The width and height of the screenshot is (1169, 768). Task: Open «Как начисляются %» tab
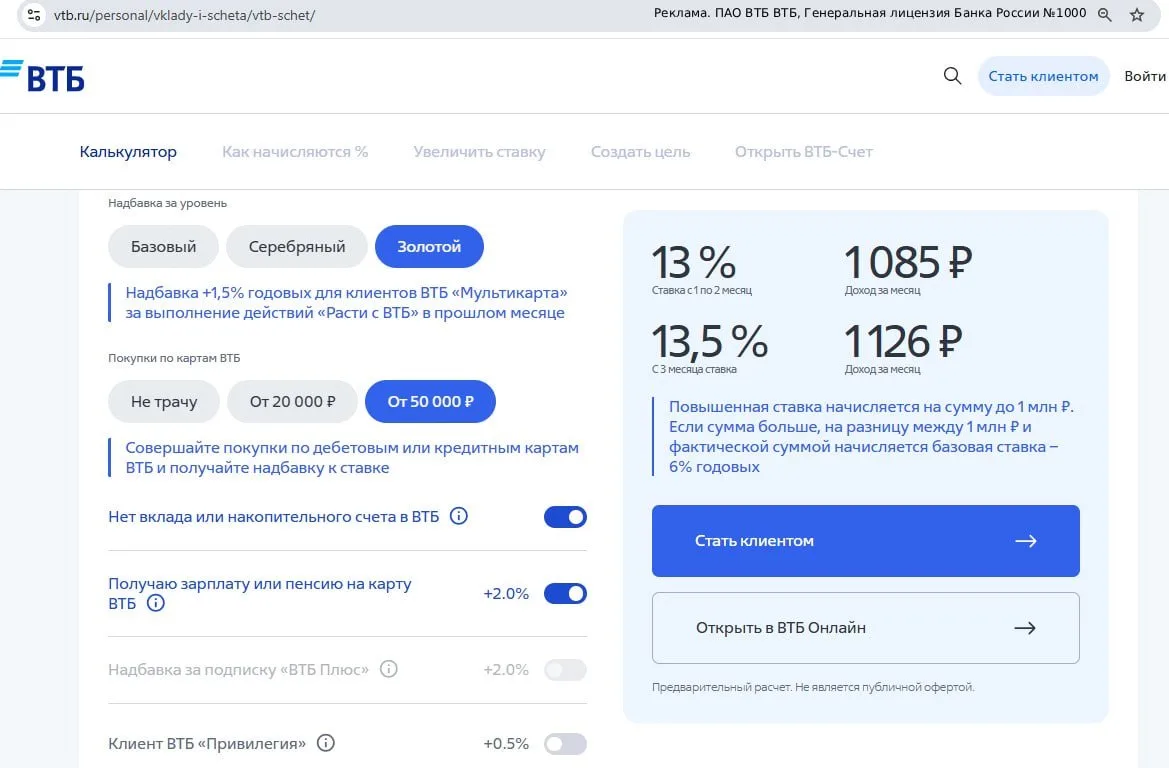click(295, 151)
